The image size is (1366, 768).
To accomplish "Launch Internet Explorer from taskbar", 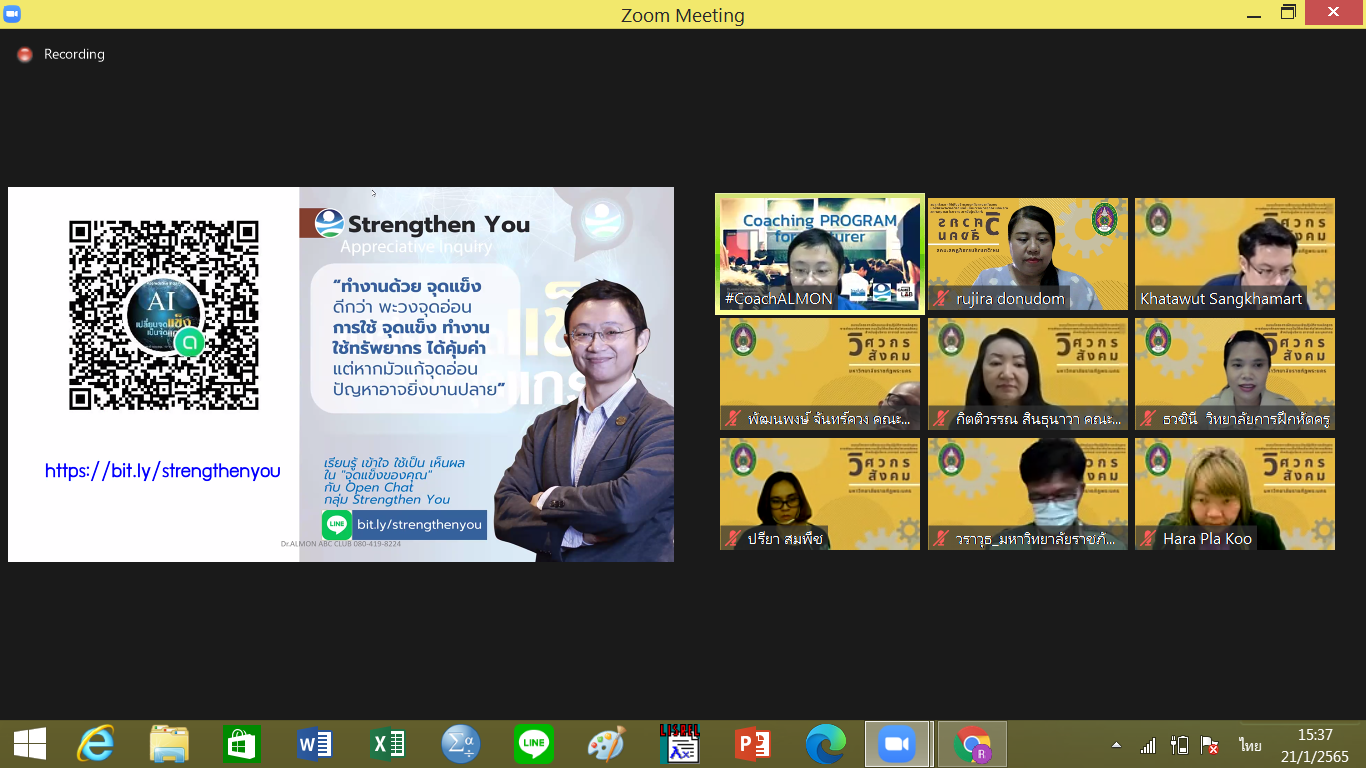I will 96,744.
